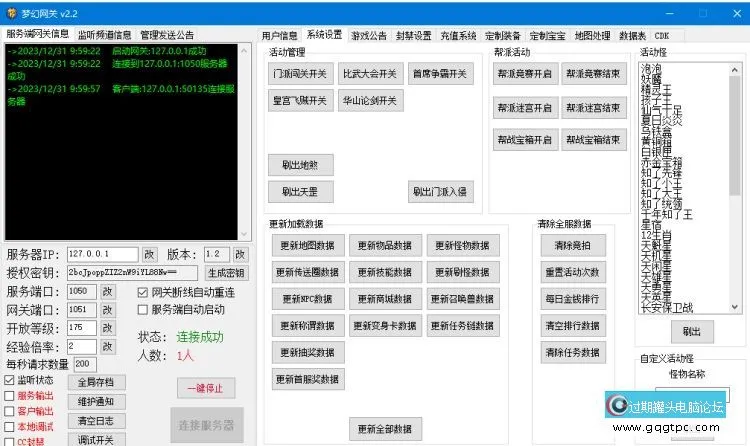750x446 pixels.
Task: Open the 封禁设置 tab
Action: [x=414, y=36]
